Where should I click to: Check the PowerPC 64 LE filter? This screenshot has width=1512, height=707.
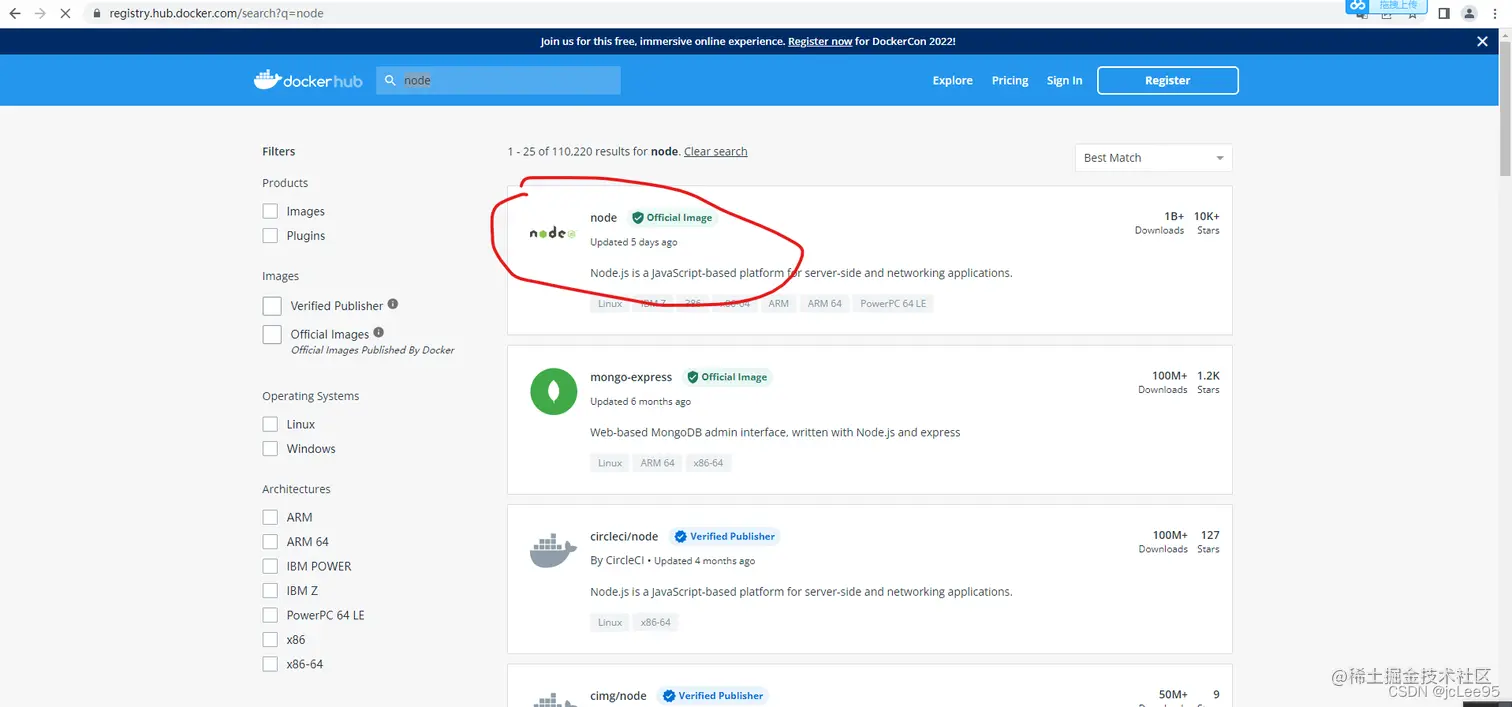pyautogui.click(x=270, y=615)
